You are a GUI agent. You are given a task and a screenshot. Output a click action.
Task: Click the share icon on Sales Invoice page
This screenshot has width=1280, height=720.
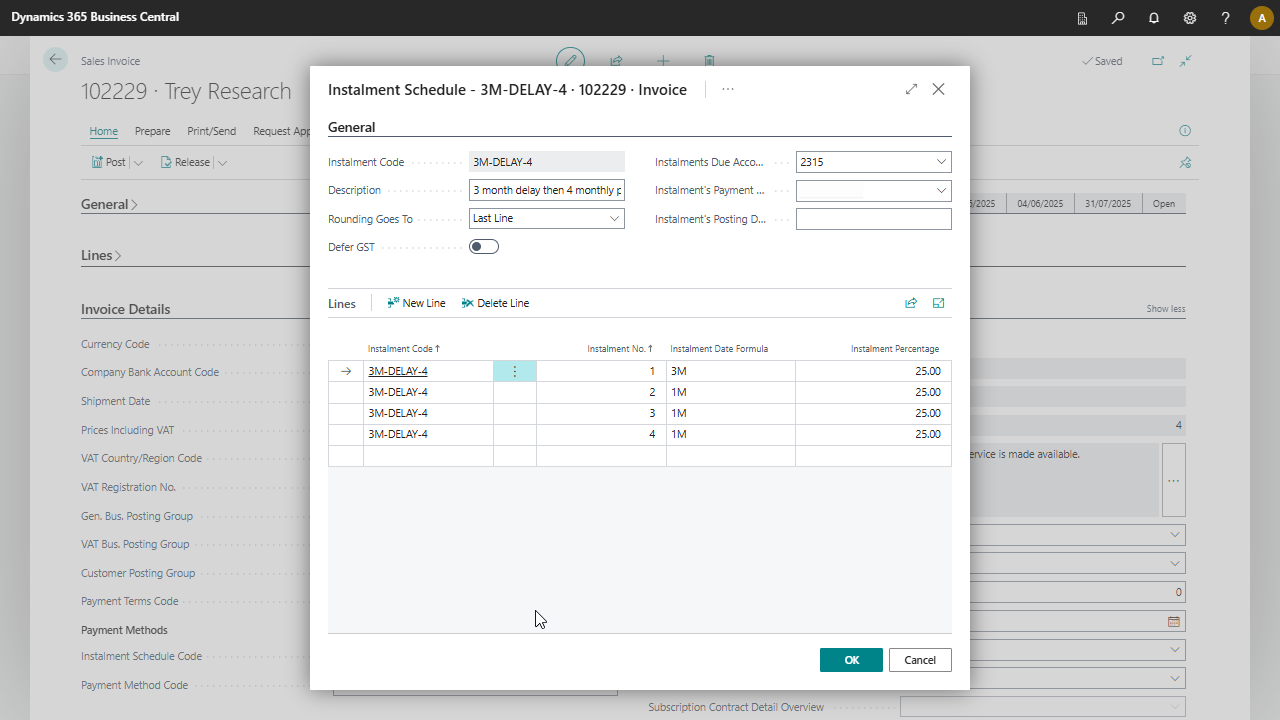tap(617, 61)
